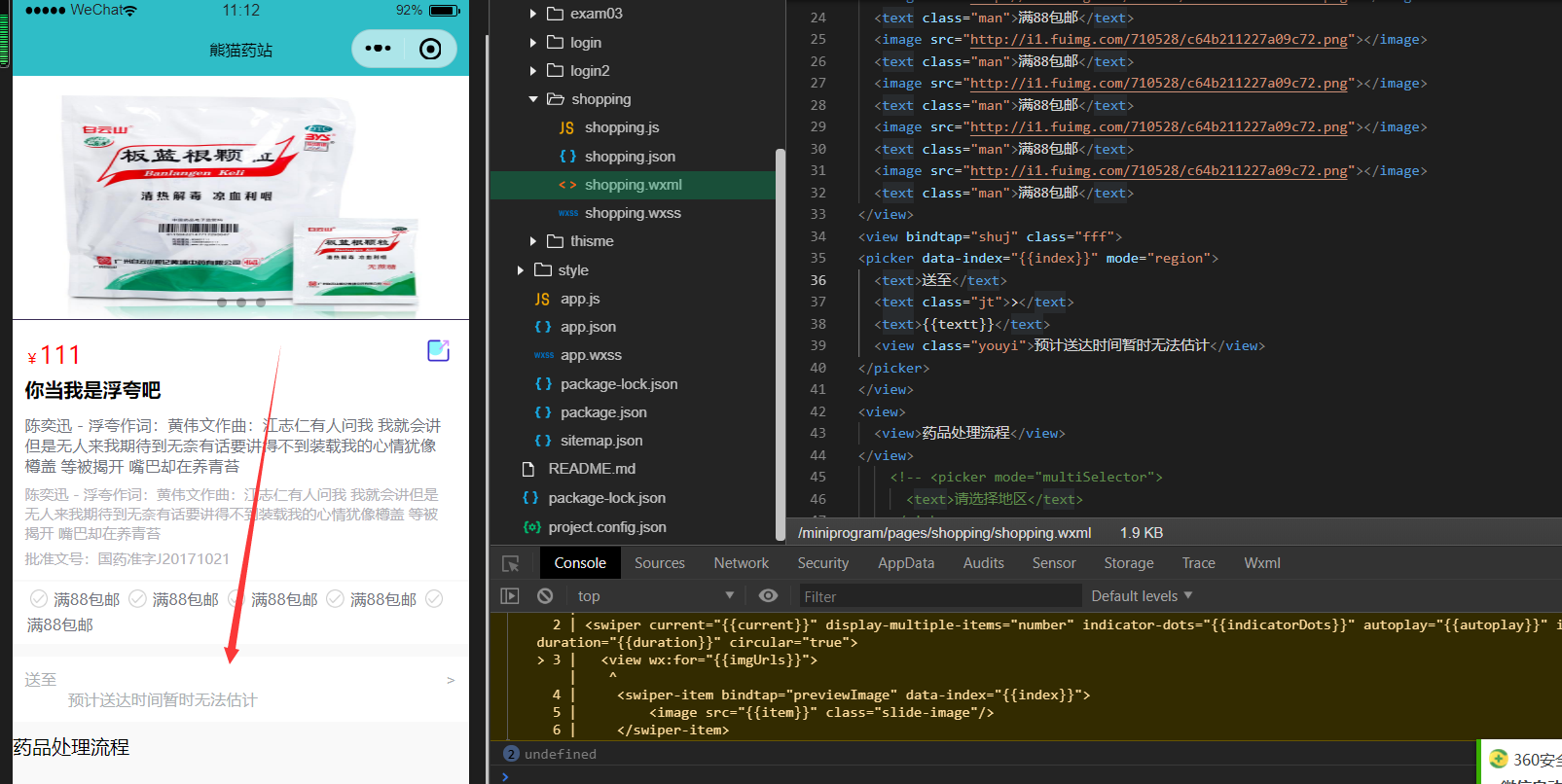Click in the console Filter field
This screenshot has height=784, width=1562.
tap(939, 596)
